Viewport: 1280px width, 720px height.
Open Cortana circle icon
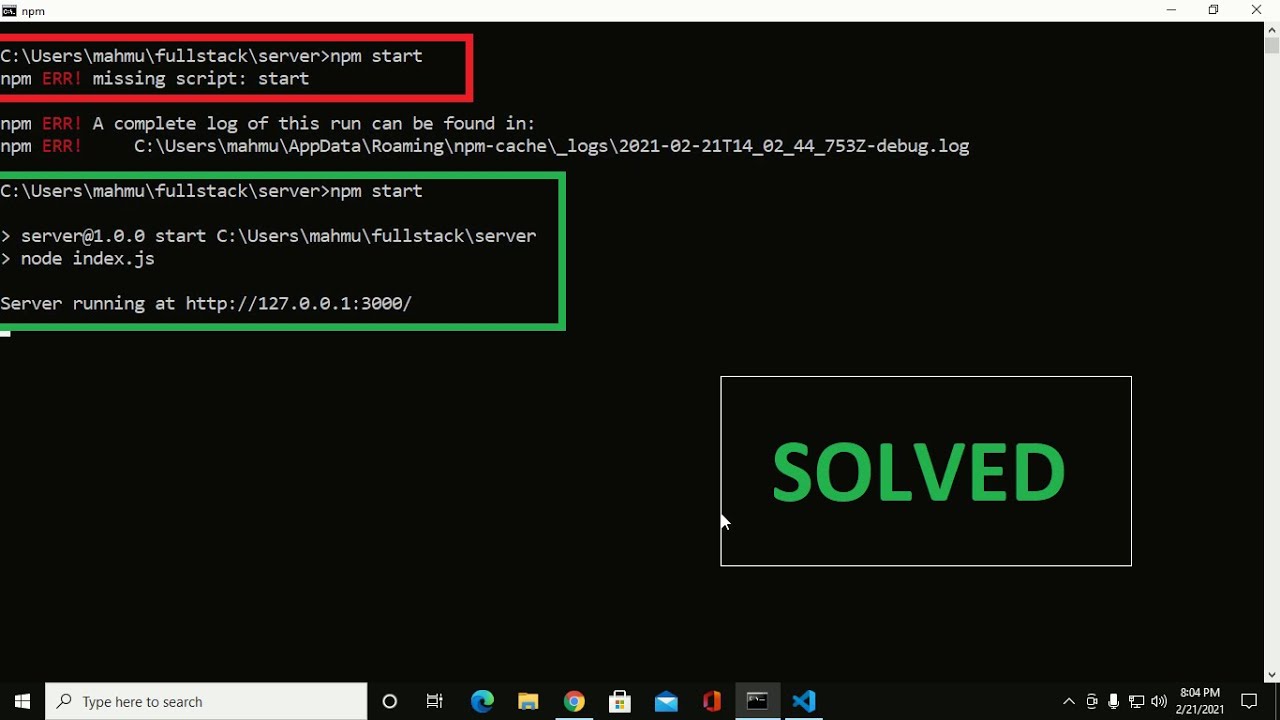coord(390,701)
